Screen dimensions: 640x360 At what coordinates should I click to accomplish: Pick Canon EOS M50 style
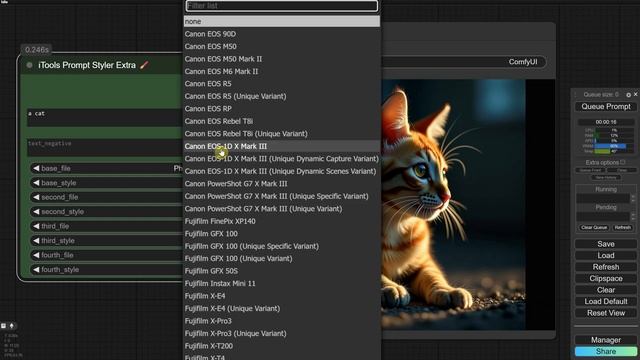point(282,47)
